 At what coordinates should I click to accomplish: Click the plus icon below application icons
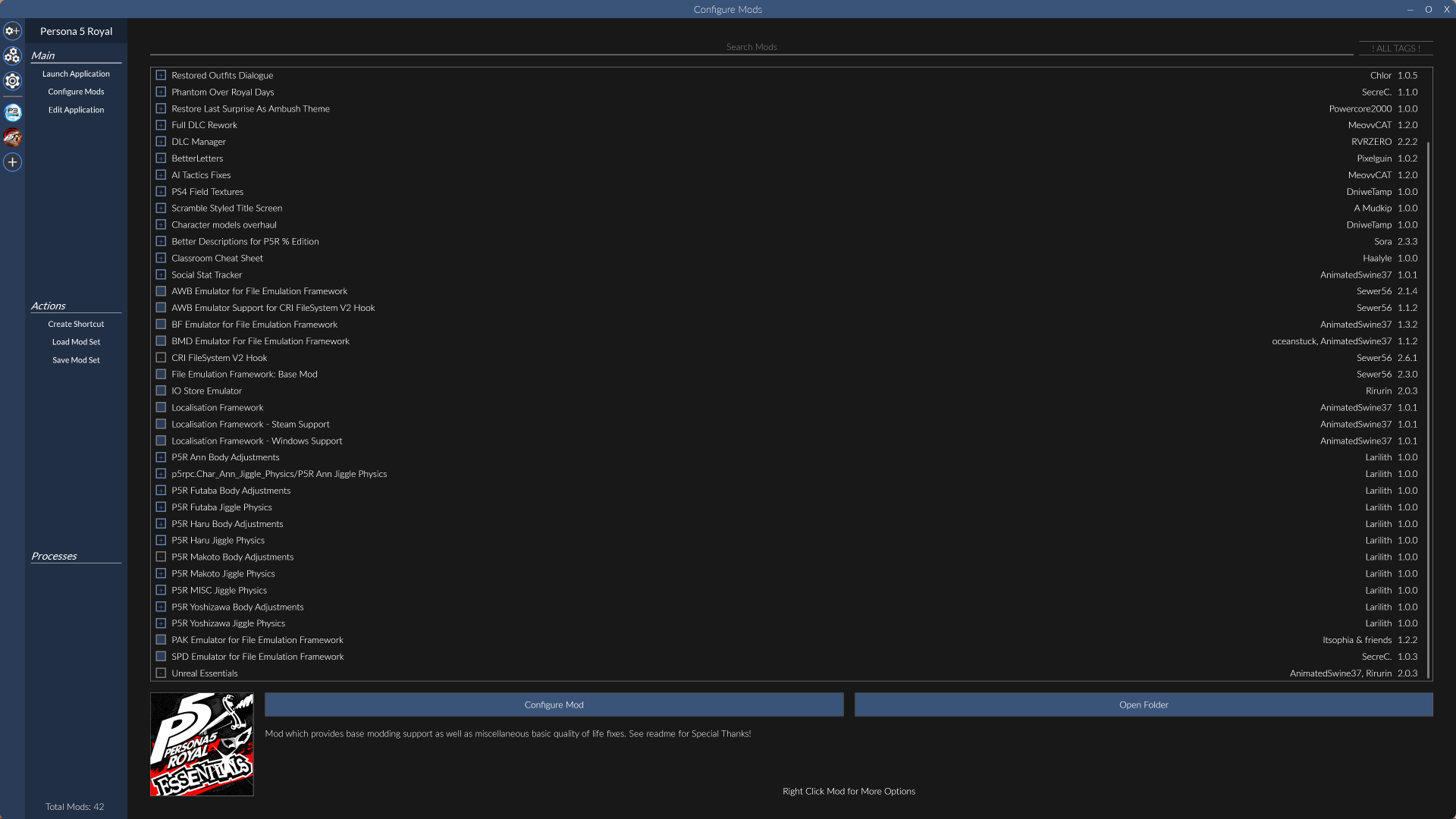[x=12, y=162]
